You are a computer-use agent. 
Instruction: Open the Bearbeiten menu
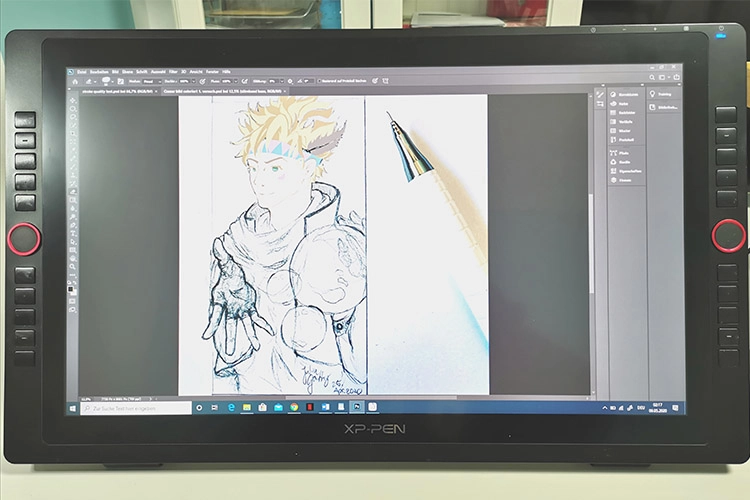(99, 72)
